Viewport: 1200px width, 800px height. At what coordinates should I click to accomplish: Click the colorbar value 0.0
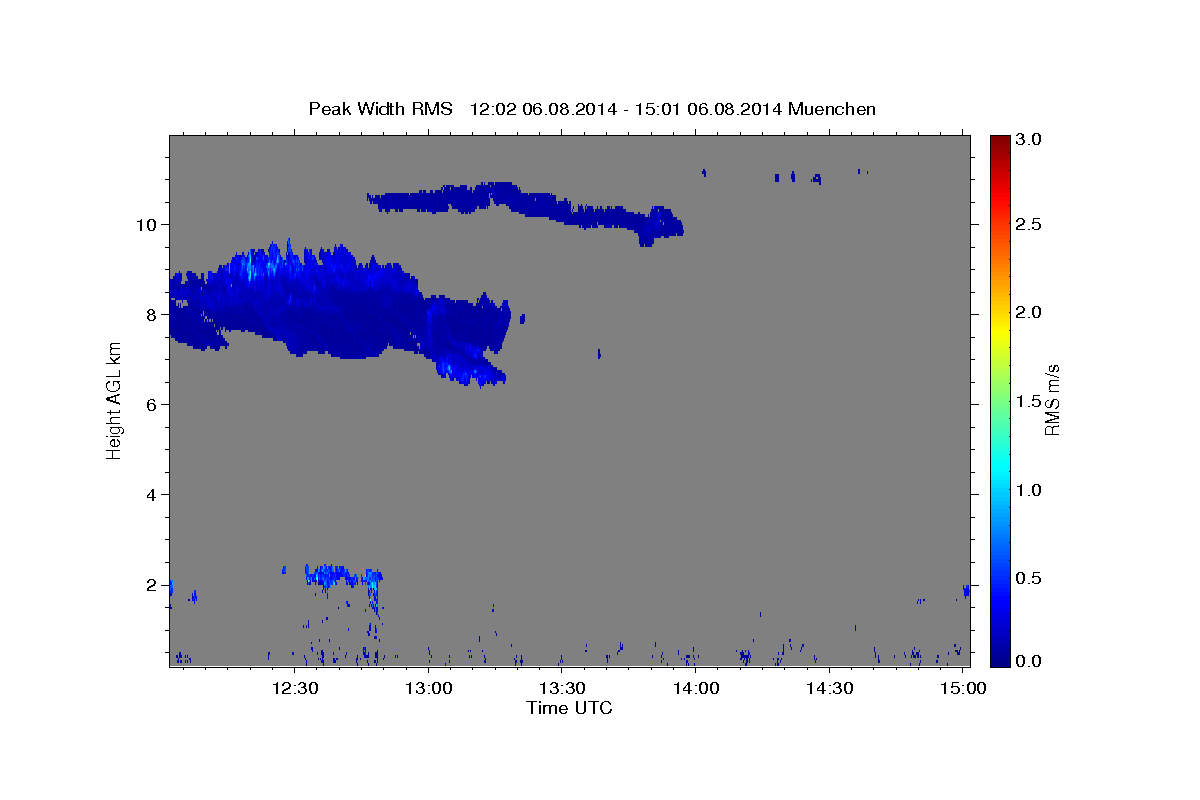1031,661
